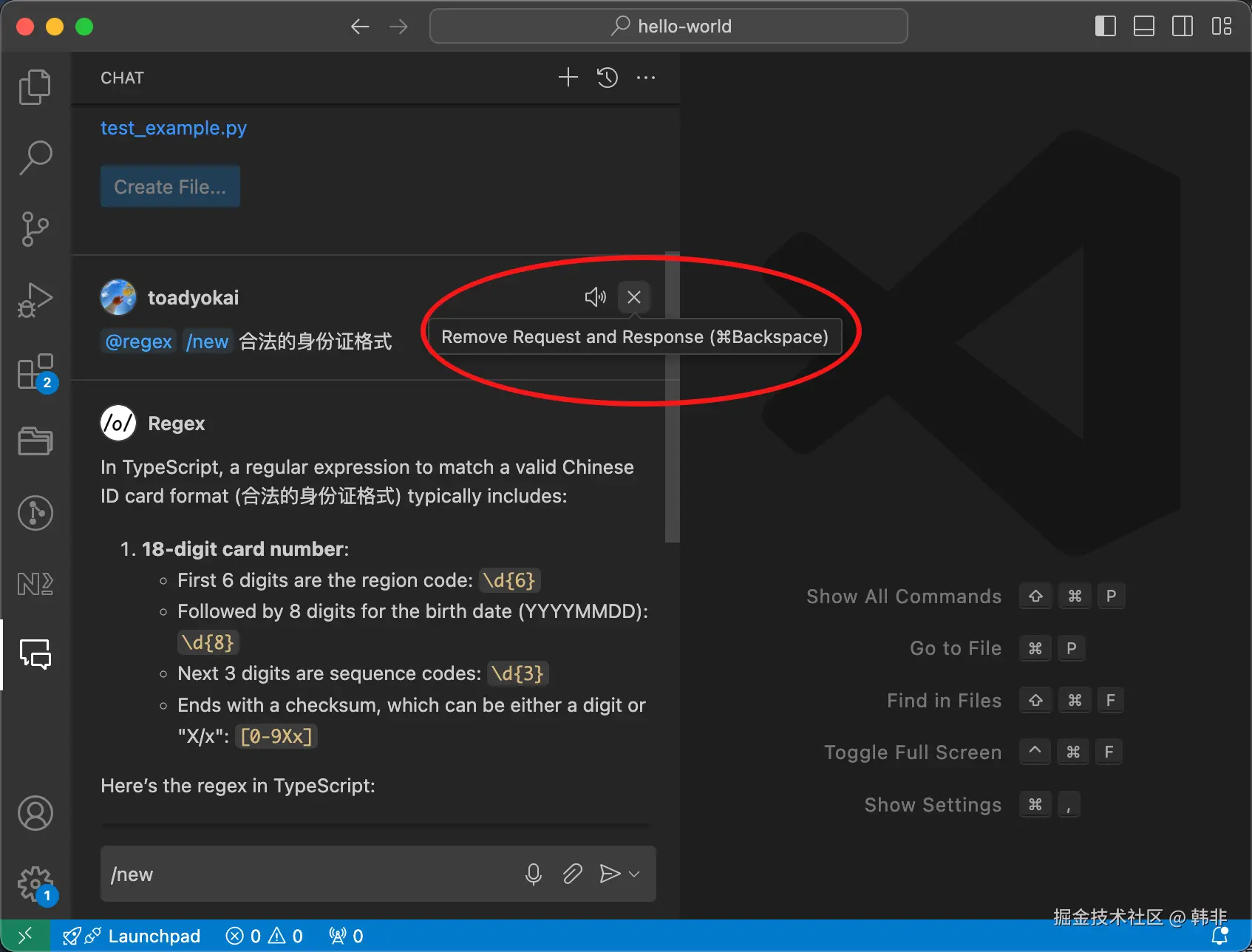
Task: Click Launchpad in the status bar
Action: pyautogui.click(x=132, y=936)
